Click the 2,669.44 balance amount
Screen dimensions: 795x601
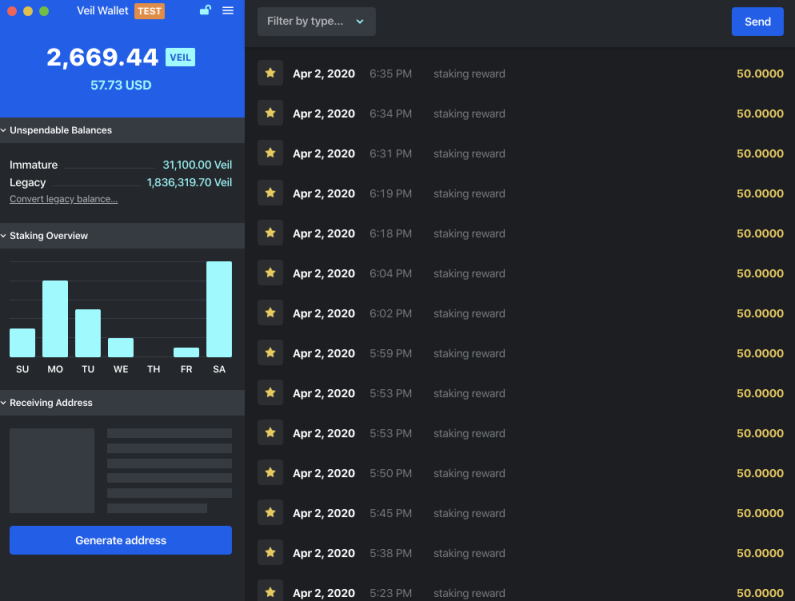(102, 57)
